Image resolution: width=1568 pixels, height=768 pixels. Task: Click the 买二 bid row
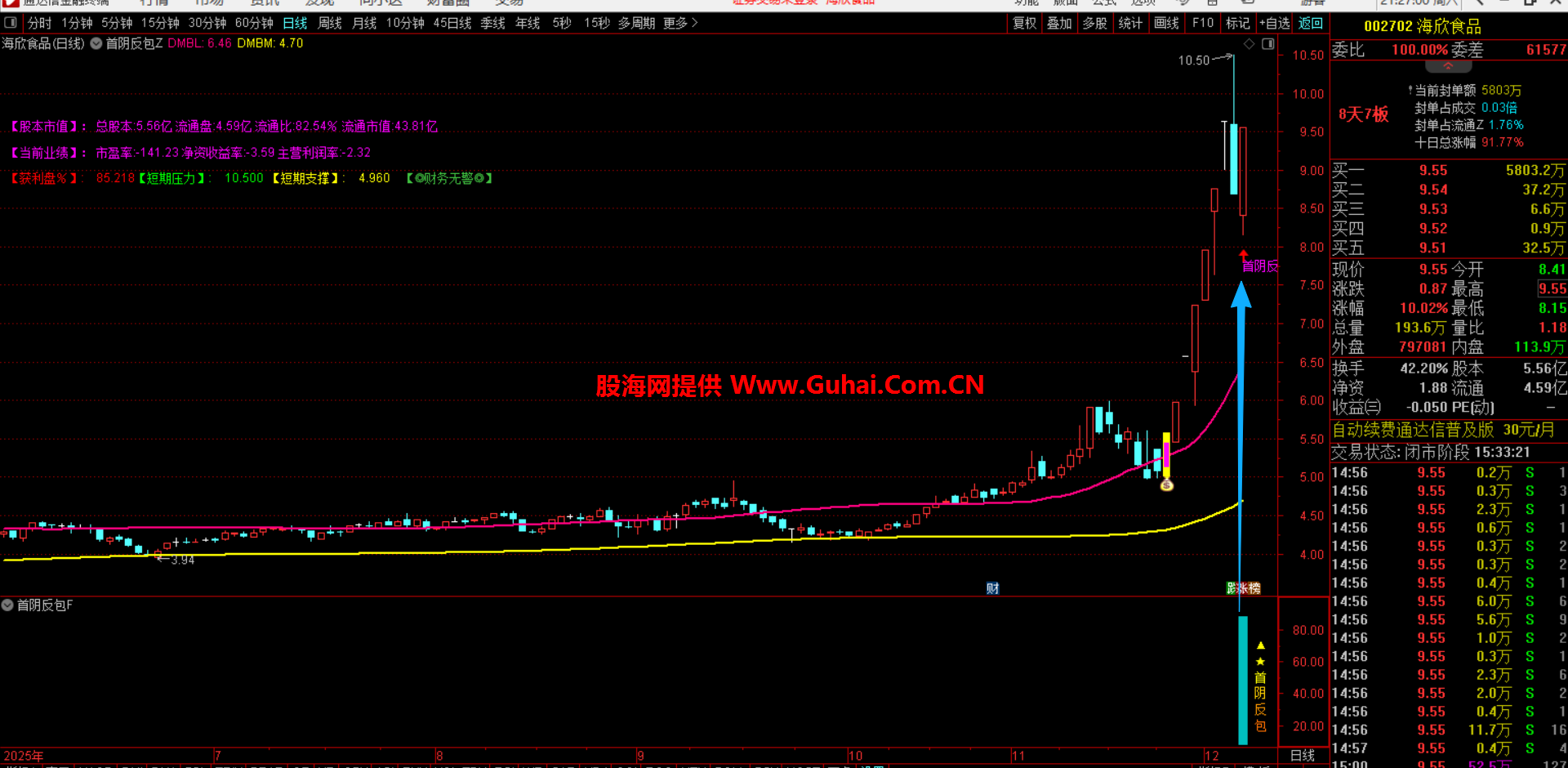click(1449, 190)
